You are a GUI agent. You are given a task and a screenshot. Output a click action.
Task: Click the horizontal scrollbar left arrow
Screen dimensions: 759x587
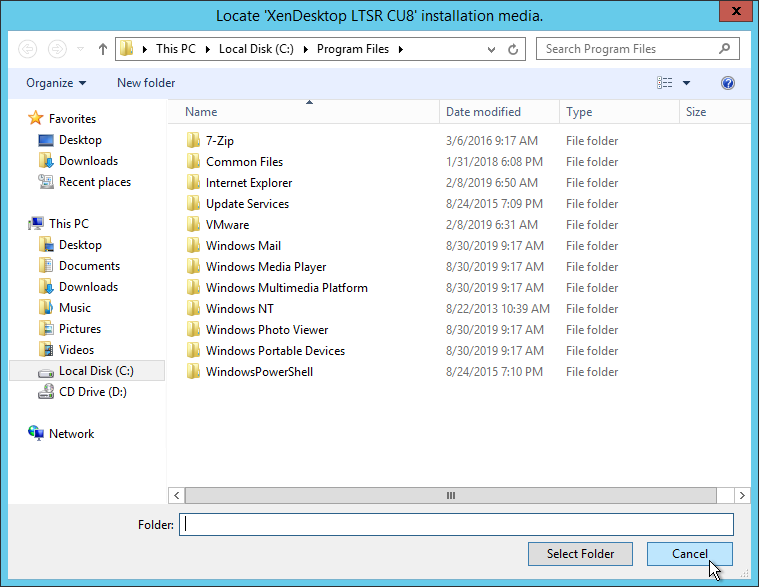(x=177, y=496)
